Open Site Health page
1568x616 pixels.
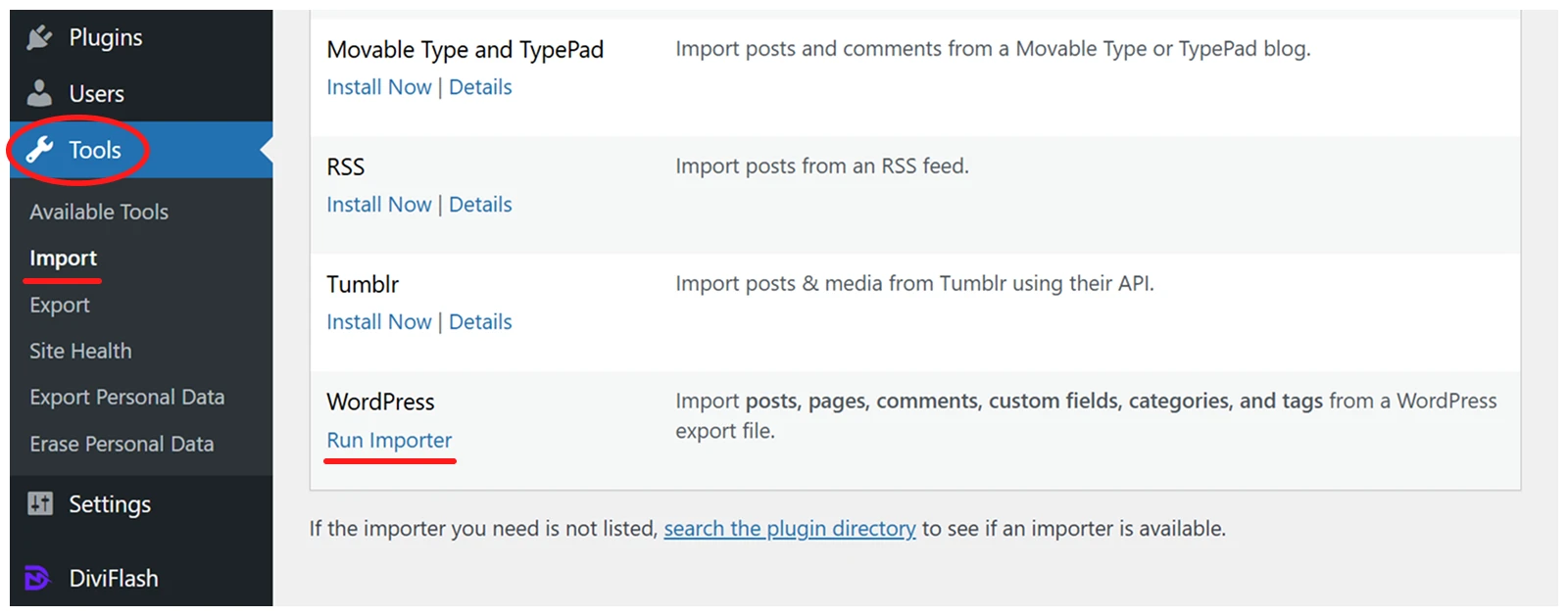(x=80, y=351)
